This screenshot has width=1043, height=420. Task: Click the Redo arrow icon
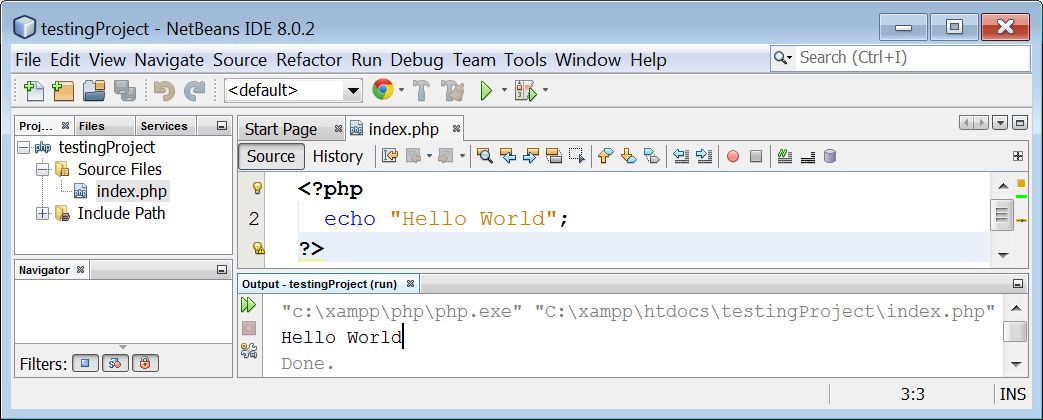194,90
